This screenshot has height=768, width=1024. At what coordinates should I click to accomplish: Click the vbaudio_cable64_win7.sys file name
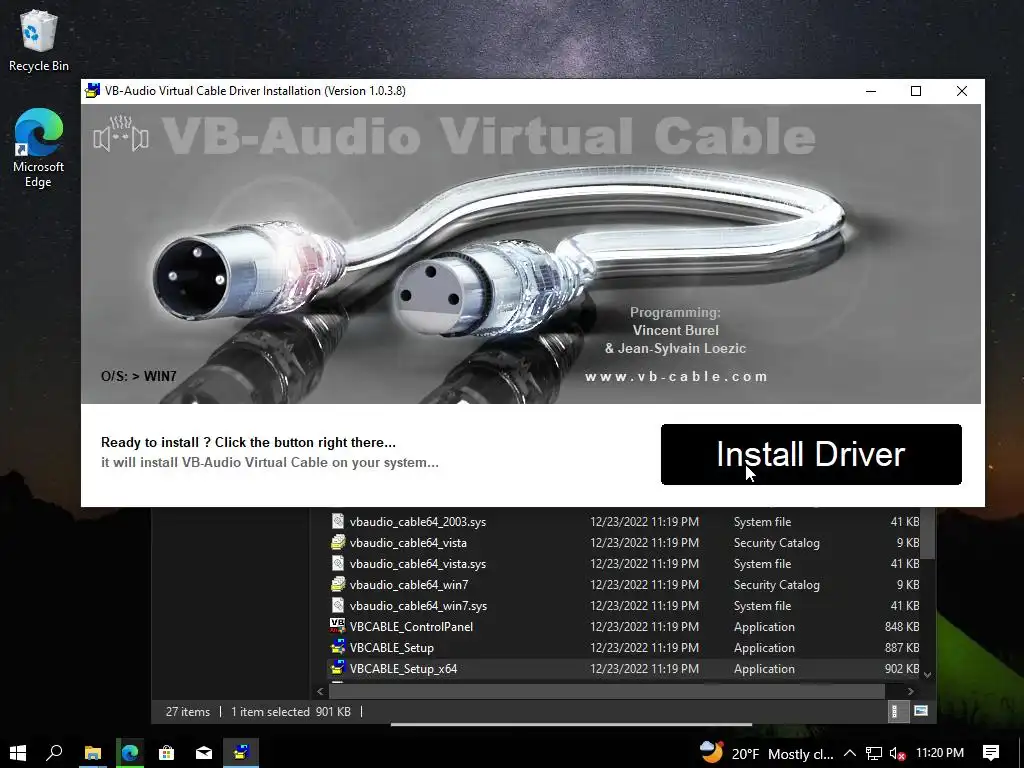coord(419,606)
